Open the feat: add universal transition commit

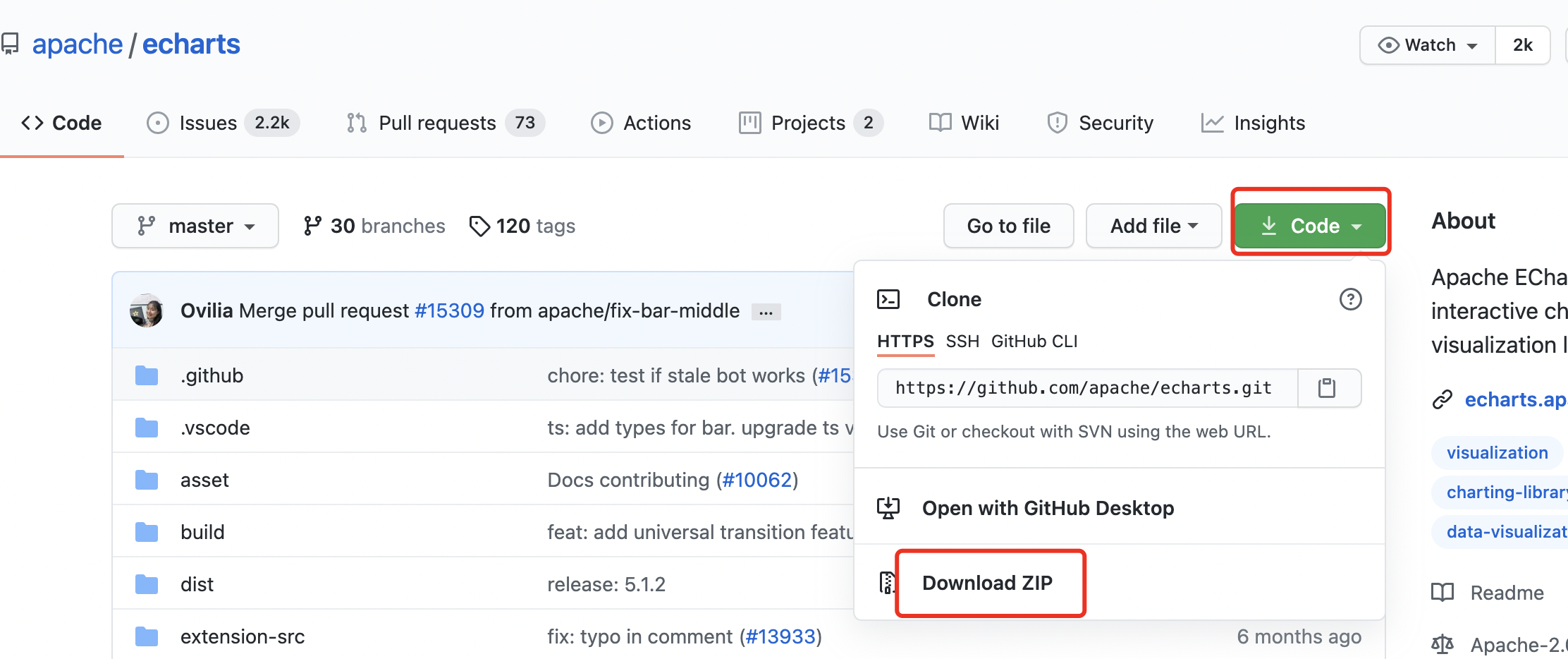(x=700, y=532)
